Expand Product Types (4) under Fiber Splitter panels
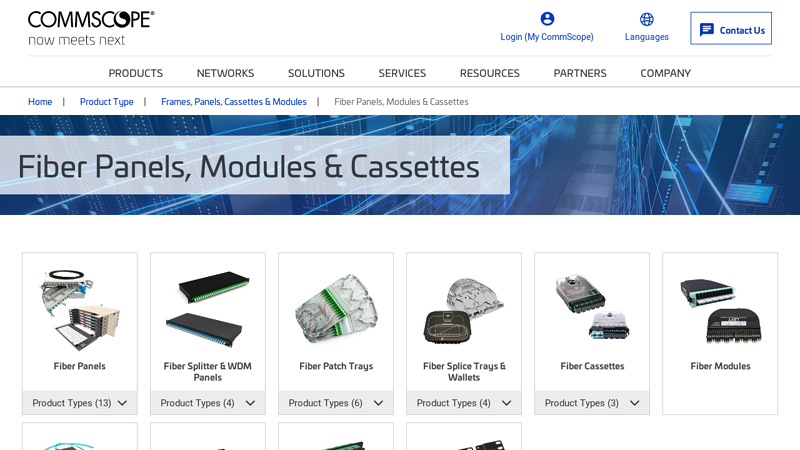Viewport: 800px width, 450px height. pyautogui.click(x=208, y=403)
